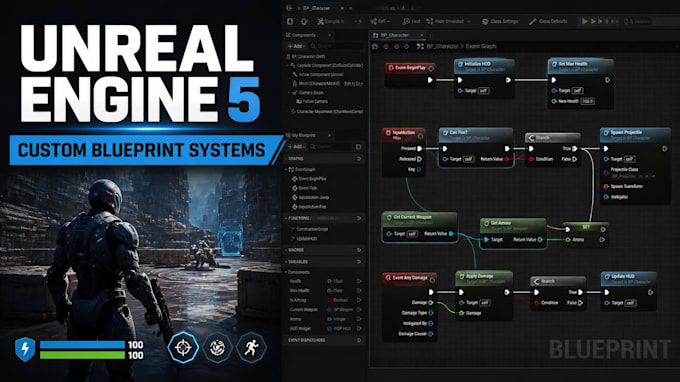Collapse the EventGraph tree item
This screenshot has width=680, height=382.
286,170
